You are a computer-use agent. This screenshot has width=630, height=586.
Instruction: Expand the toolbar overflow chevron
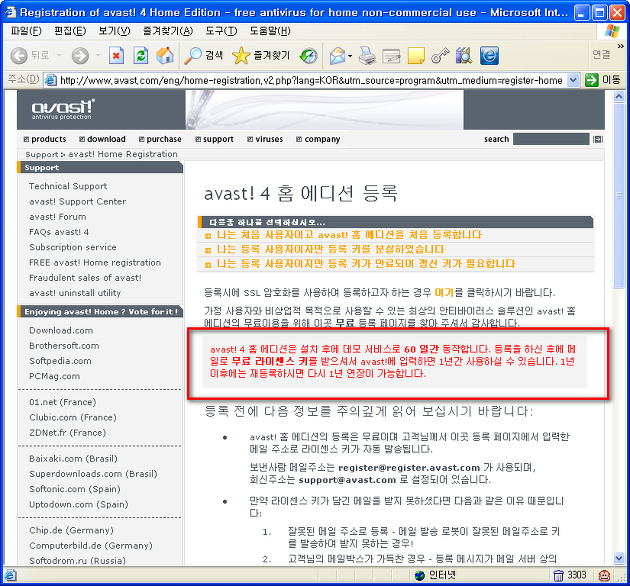pyautogui.click(x=620, y=46)
